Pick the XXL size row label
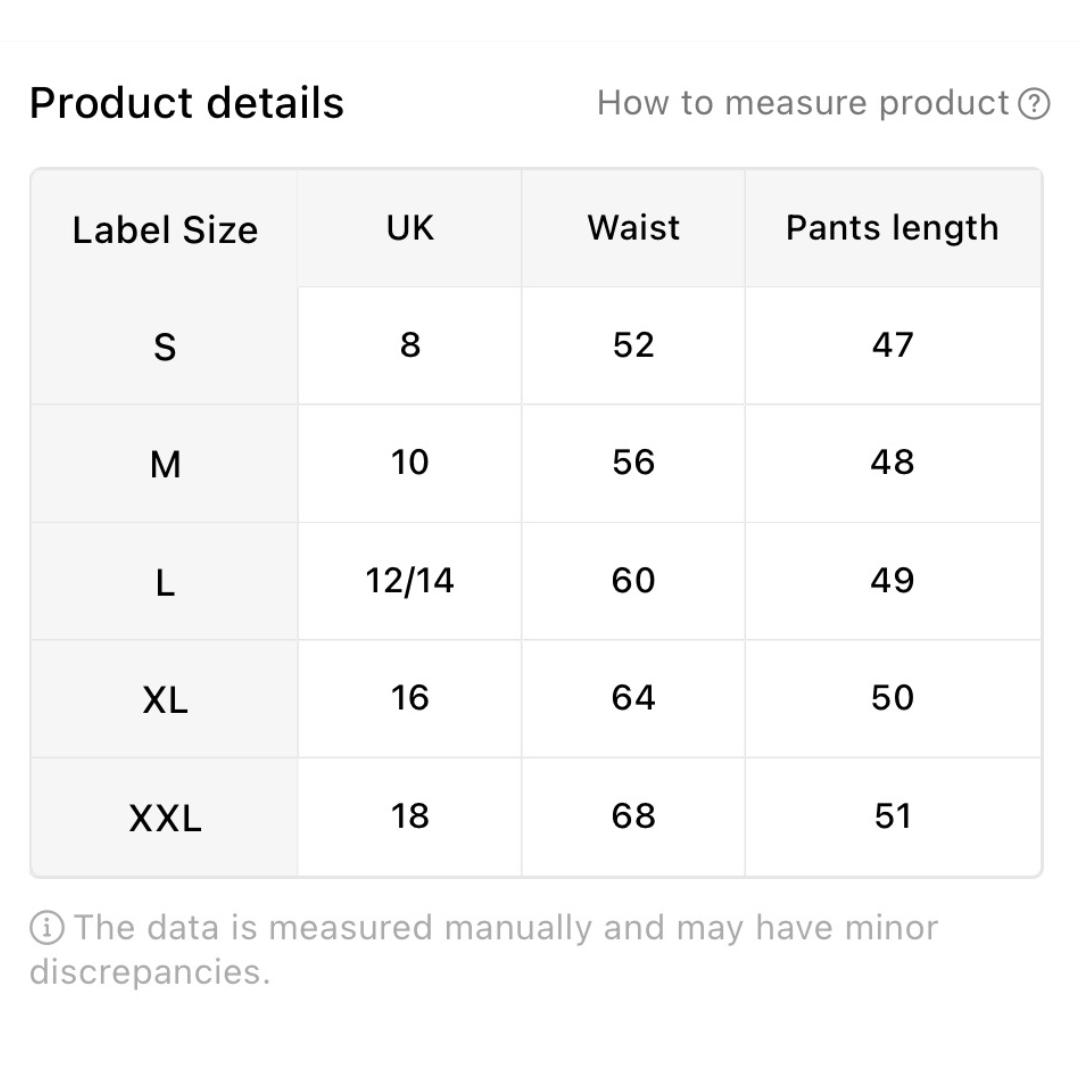Image resolution: width=1080 pixels, height=1080 pixels. tap(165, 818)
